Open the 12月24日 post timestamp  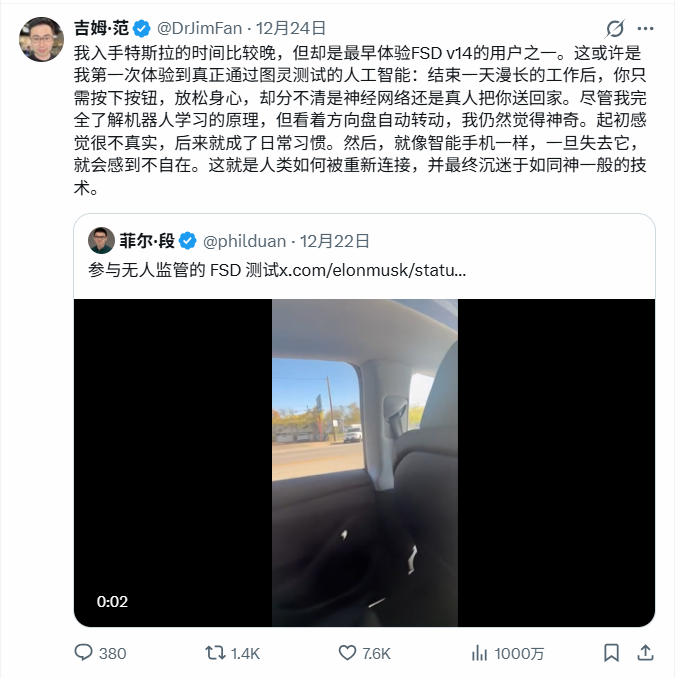[x=291, y=28]
